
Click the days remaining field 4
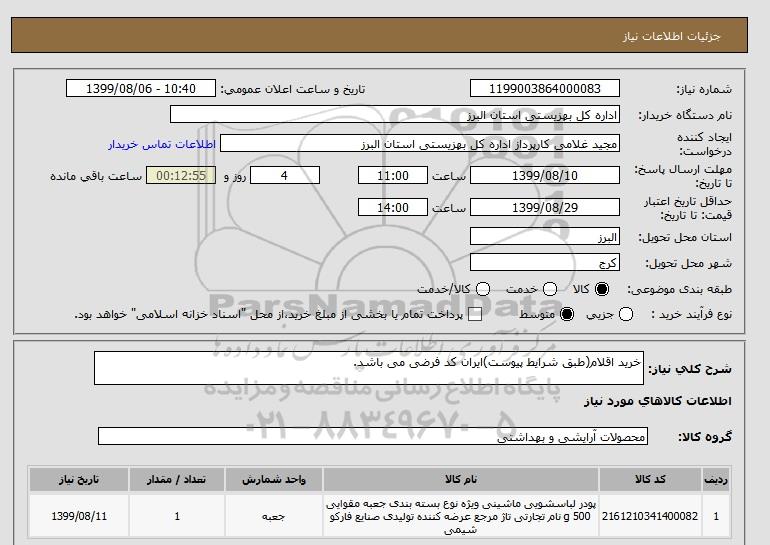[x=285, y=175]
